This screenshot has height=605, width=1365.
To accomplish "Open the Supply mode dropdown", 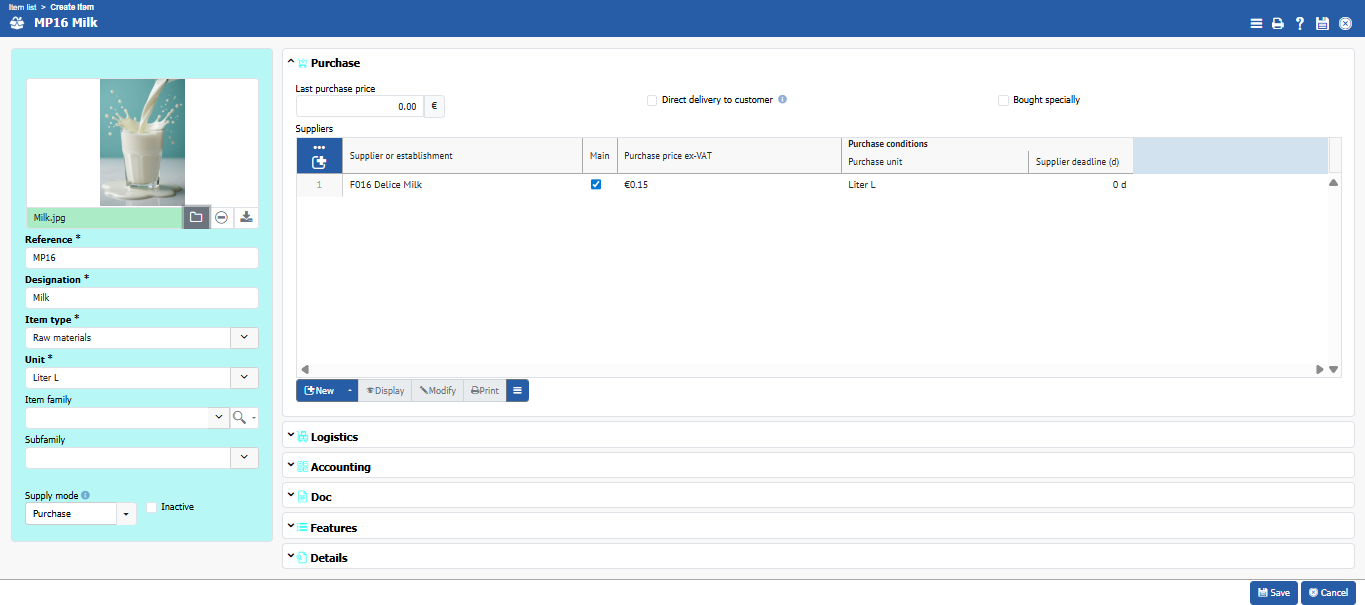I will 126,514.
